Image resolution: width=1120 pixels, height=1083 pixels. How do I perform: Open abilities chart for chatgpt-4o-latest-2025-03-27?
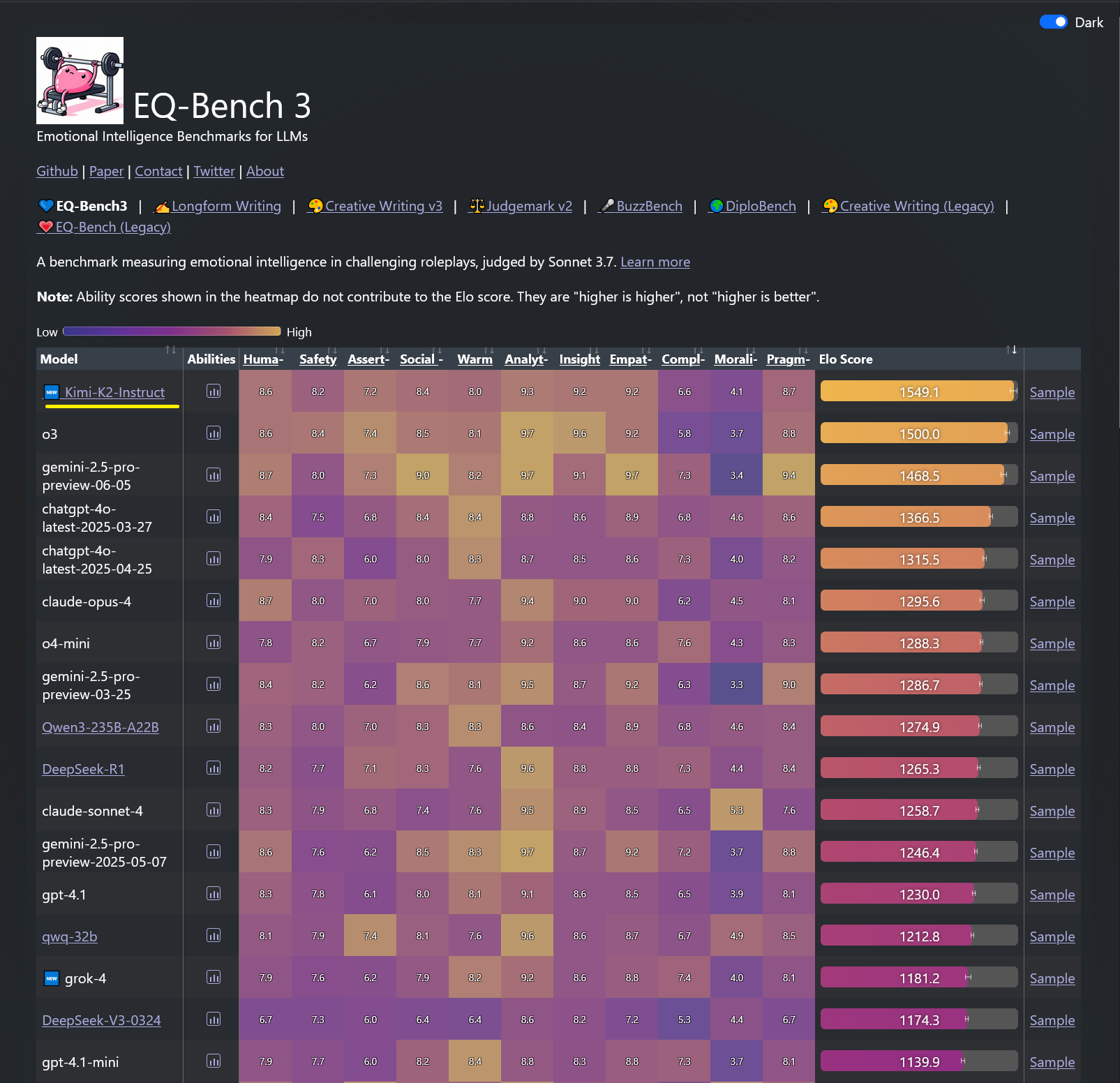point(214,517)
